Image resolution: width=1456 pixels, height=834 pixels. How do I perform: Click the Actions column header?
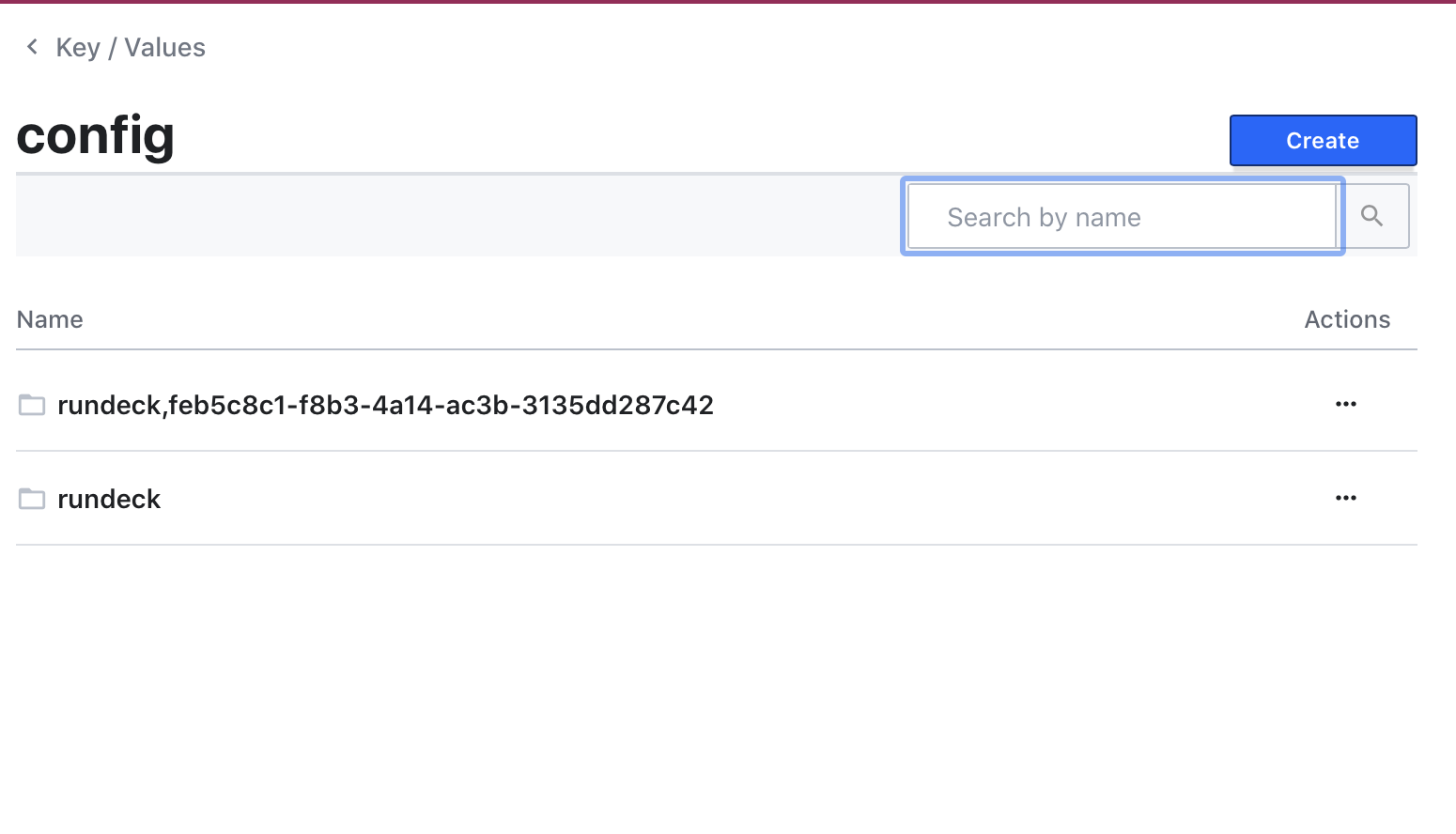pyautogui.click(x=1347, y=319)
